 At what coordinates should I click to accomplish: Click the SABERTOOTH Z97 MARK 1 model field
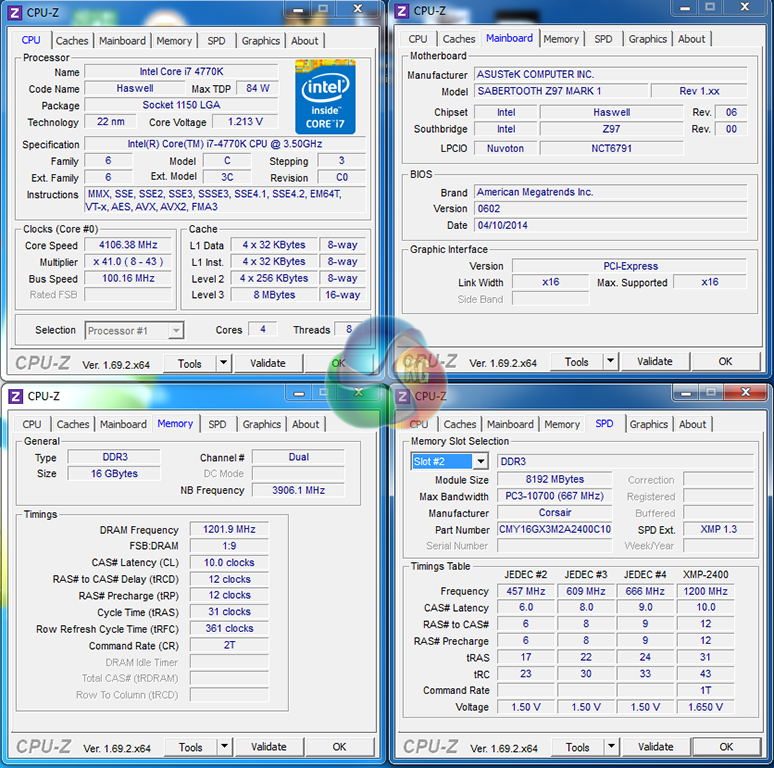[561, 91]
